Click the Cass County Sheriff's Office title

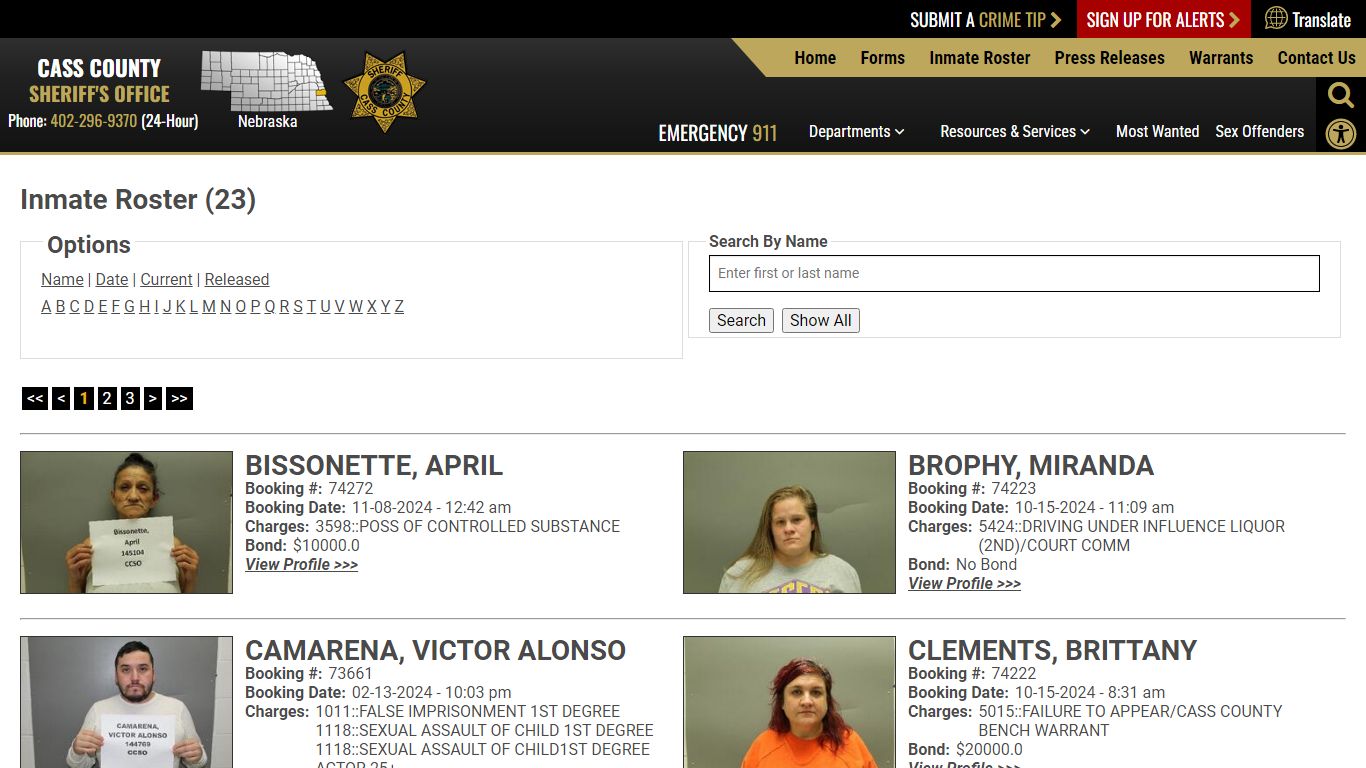click(99, 81)
